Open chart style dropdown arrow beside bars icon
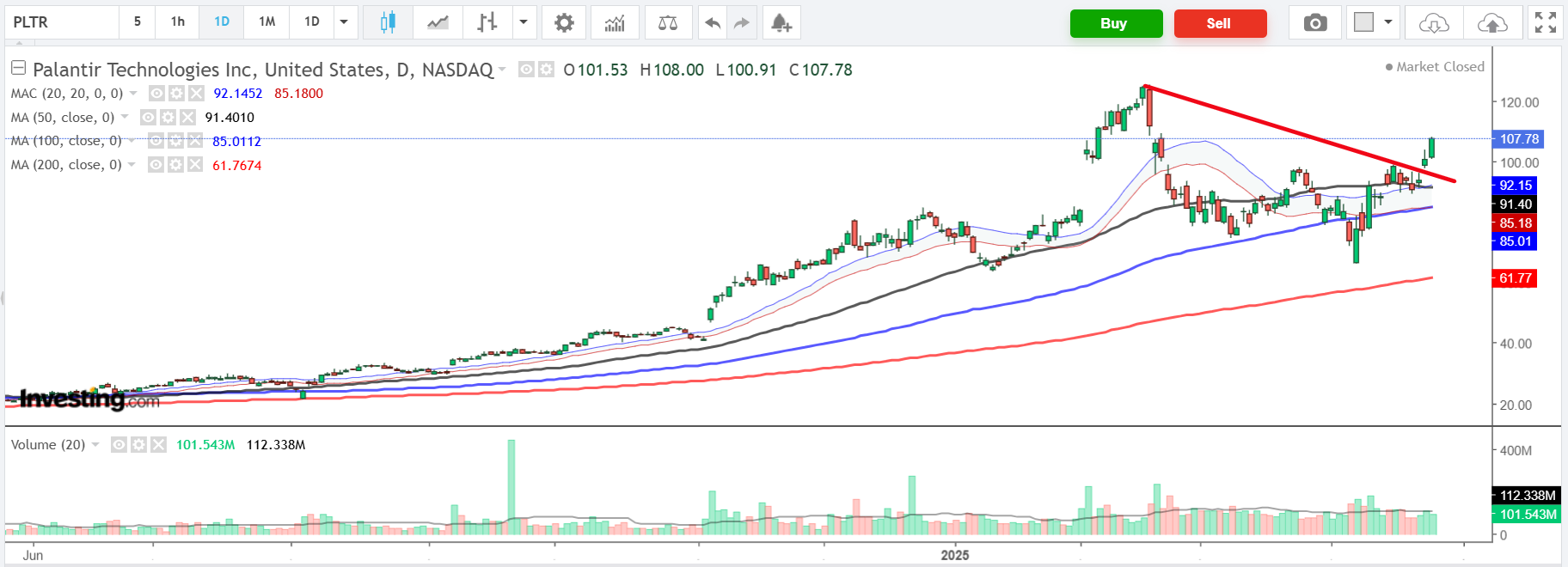Image resolution: width=1568 pixels, height=567 pixels. point(523,22)
